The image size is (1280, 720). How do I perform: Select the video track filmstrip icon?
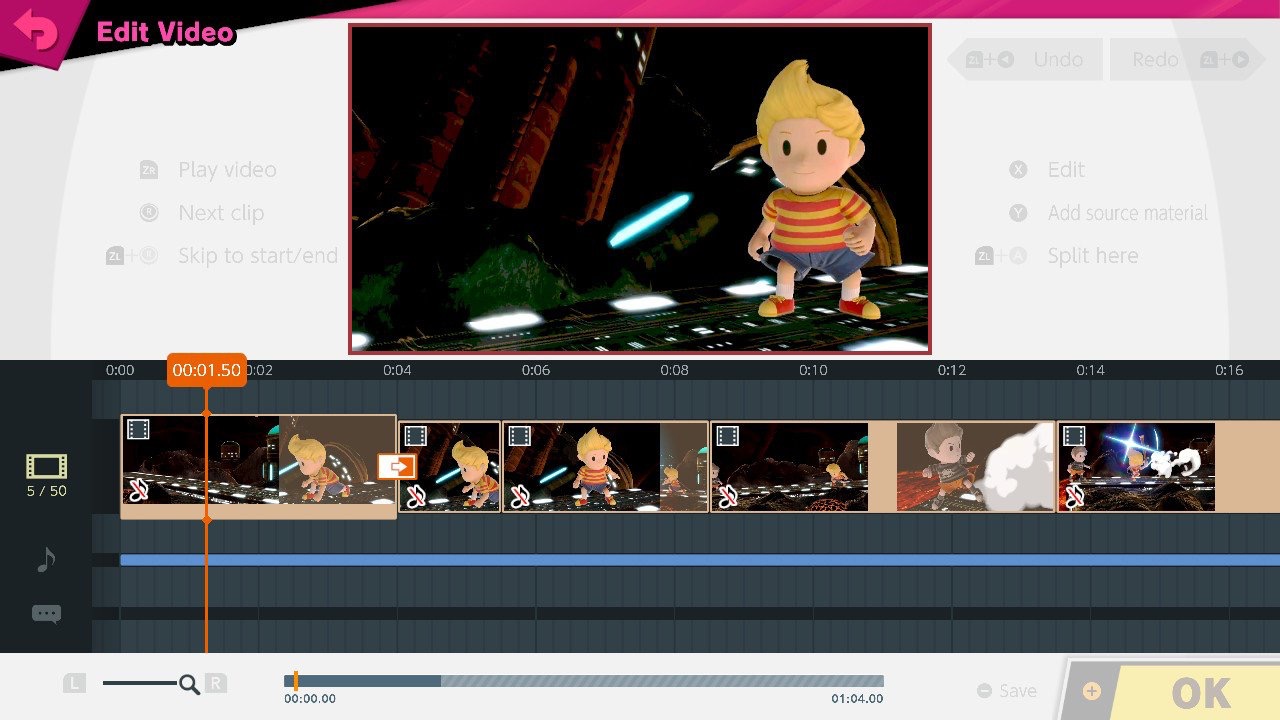coord(46,466)
